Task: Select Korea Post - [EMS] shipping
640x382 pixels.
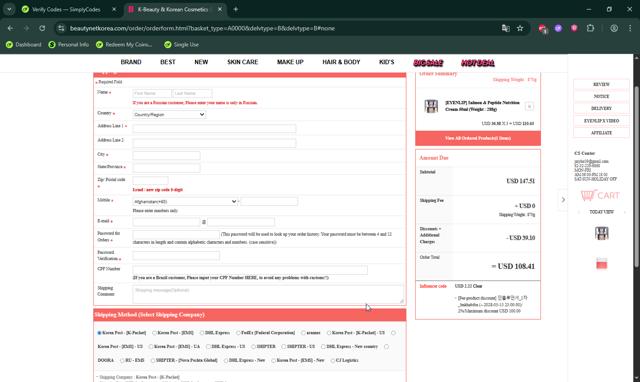Action: pyautogui.click(x=154, y=333)
